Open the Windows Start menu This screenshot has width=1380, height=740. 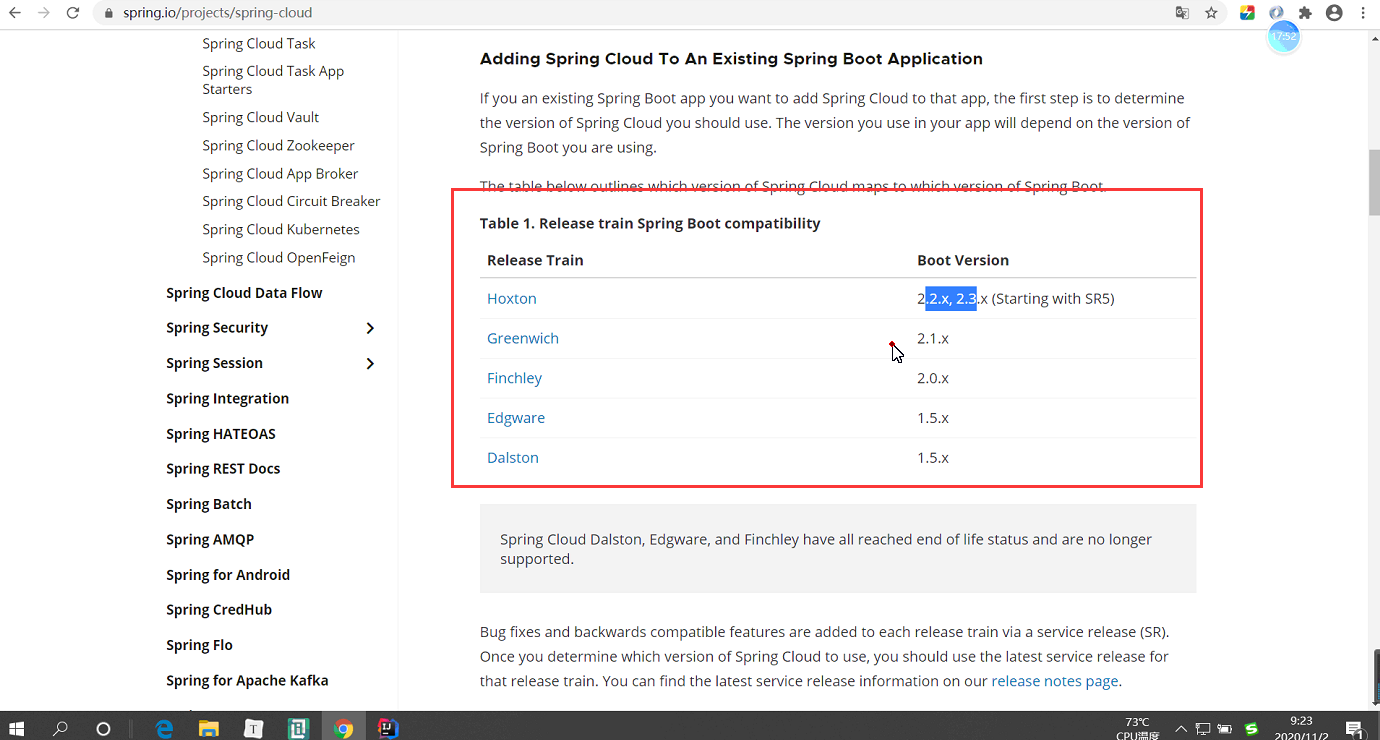(17, 728)
